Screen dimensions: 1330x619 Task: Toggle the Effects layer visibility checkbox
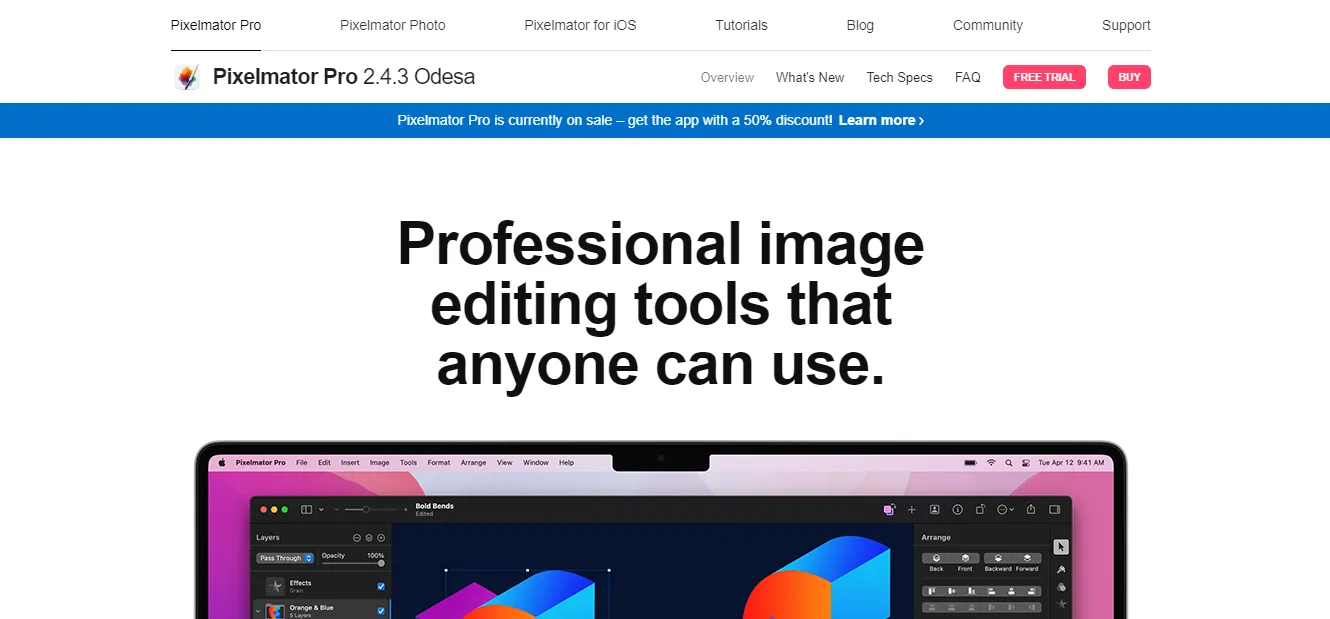[381, 586]
